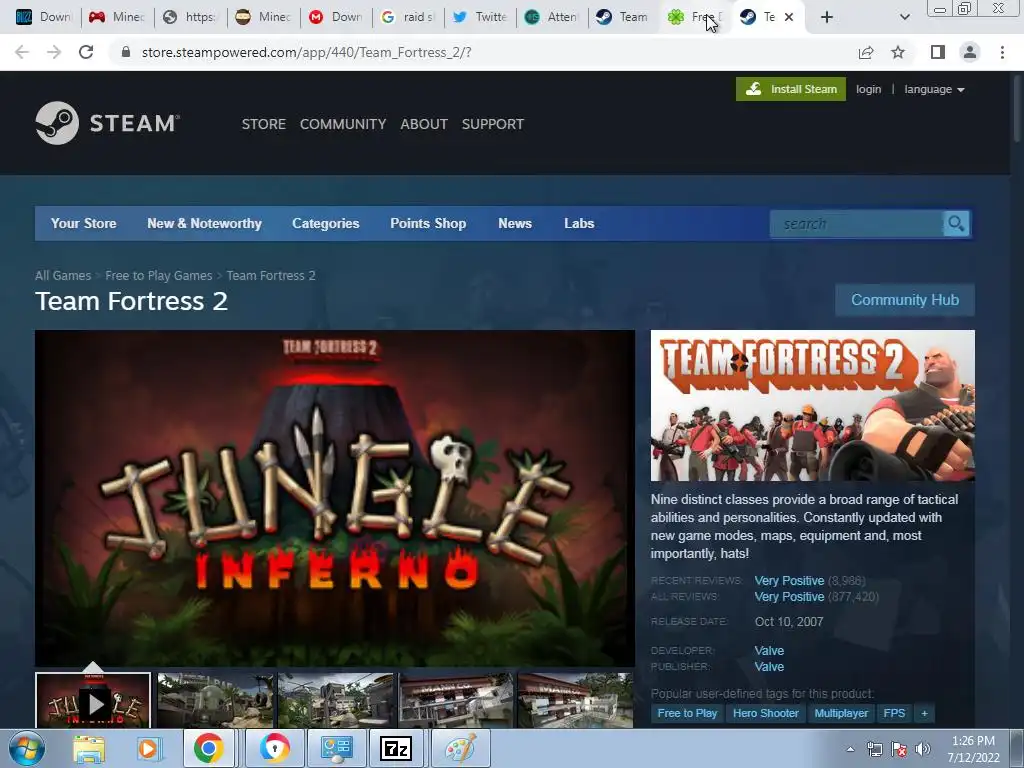Screen dimensions: 1024x768
Task: Bookmark this page with the star icon
Action: [x=898, y=52]
